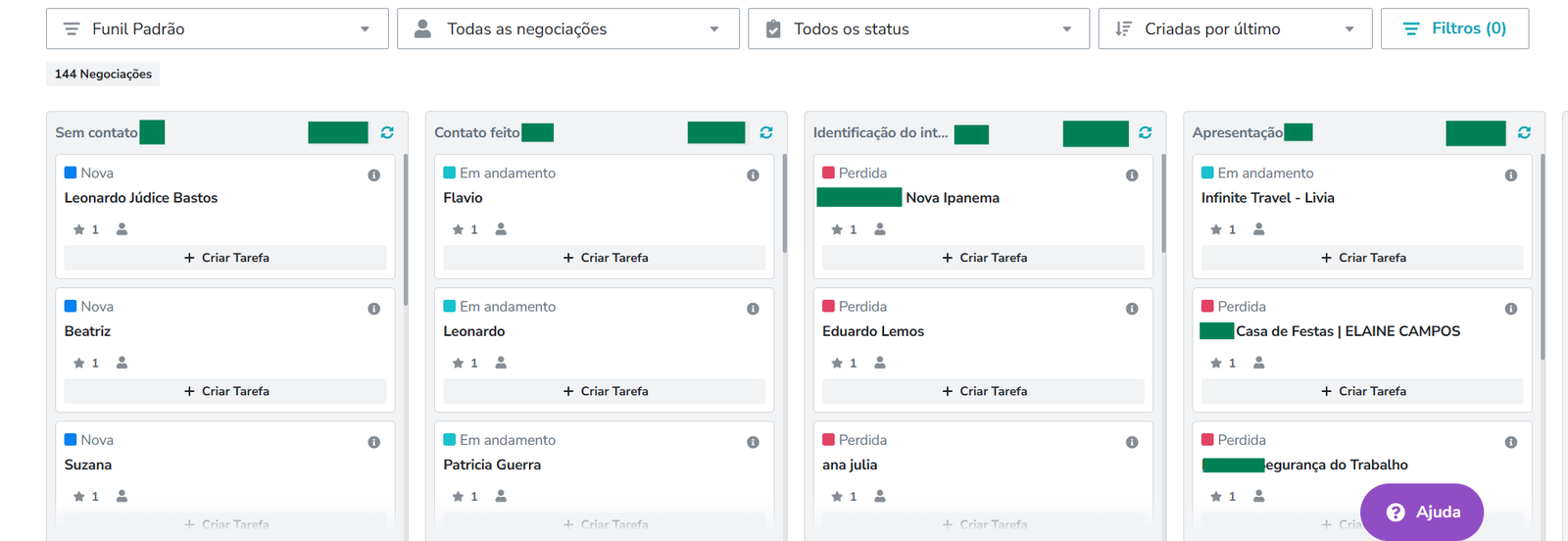1568x541 pixels.
Task: Open the Casa de Festas ELAINE CAMPOS card
Action: (x=1347, y=331)
